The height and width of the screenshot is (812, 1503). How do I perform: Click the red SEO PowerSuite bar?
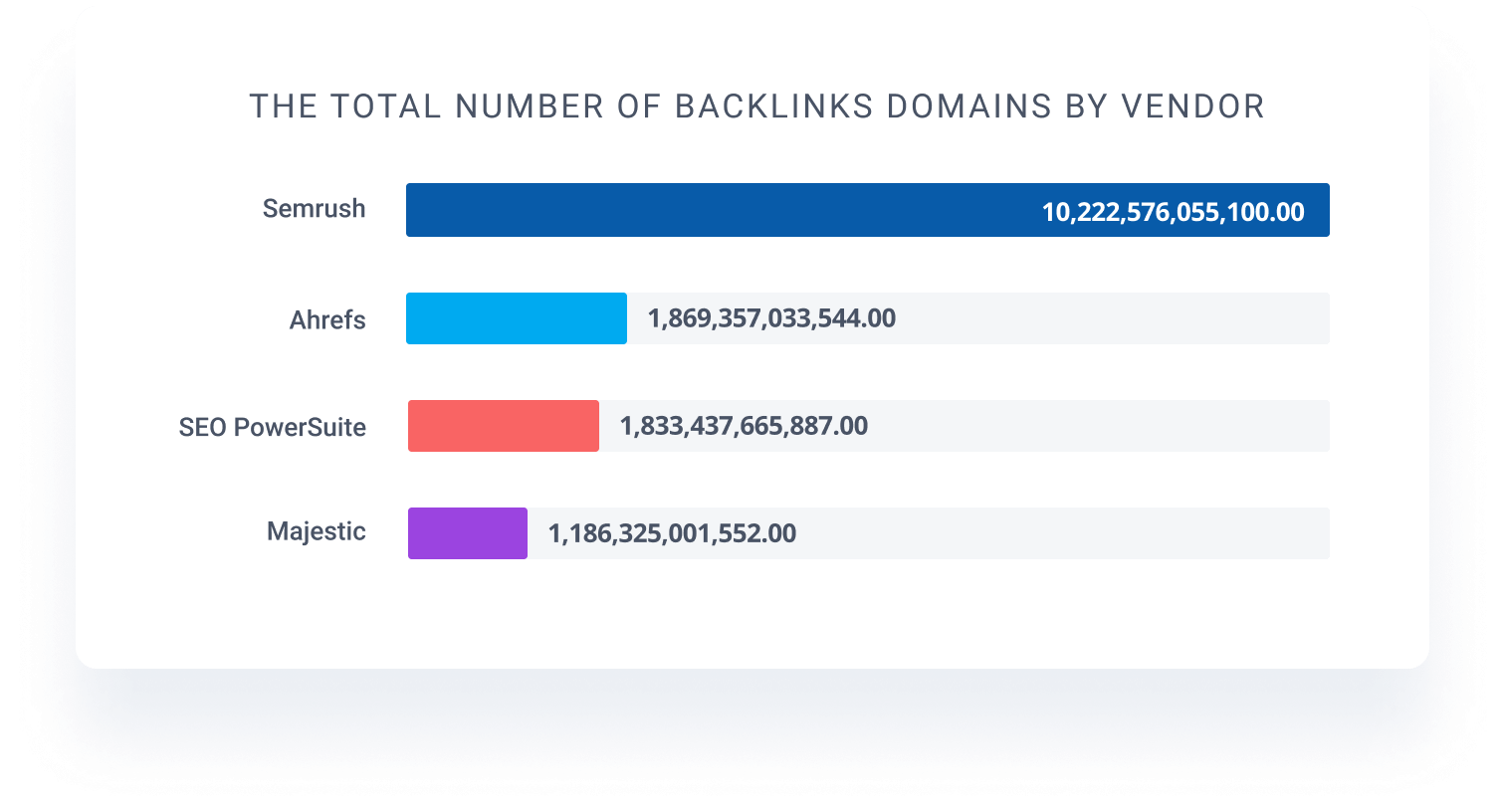(503, 426)
